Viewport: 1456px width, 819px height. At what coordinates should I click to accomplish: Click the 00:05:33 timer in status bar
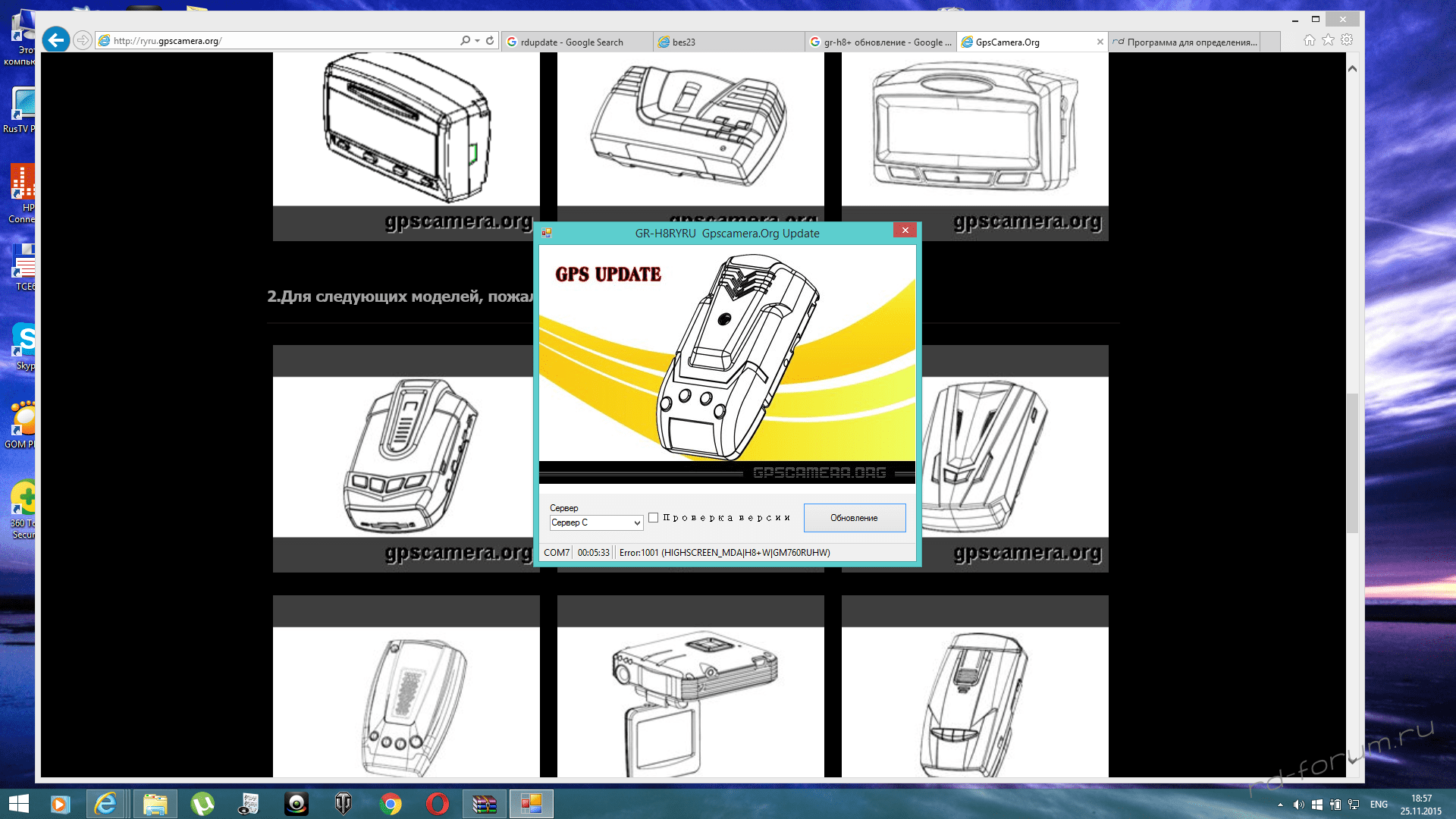pos(593,553)
